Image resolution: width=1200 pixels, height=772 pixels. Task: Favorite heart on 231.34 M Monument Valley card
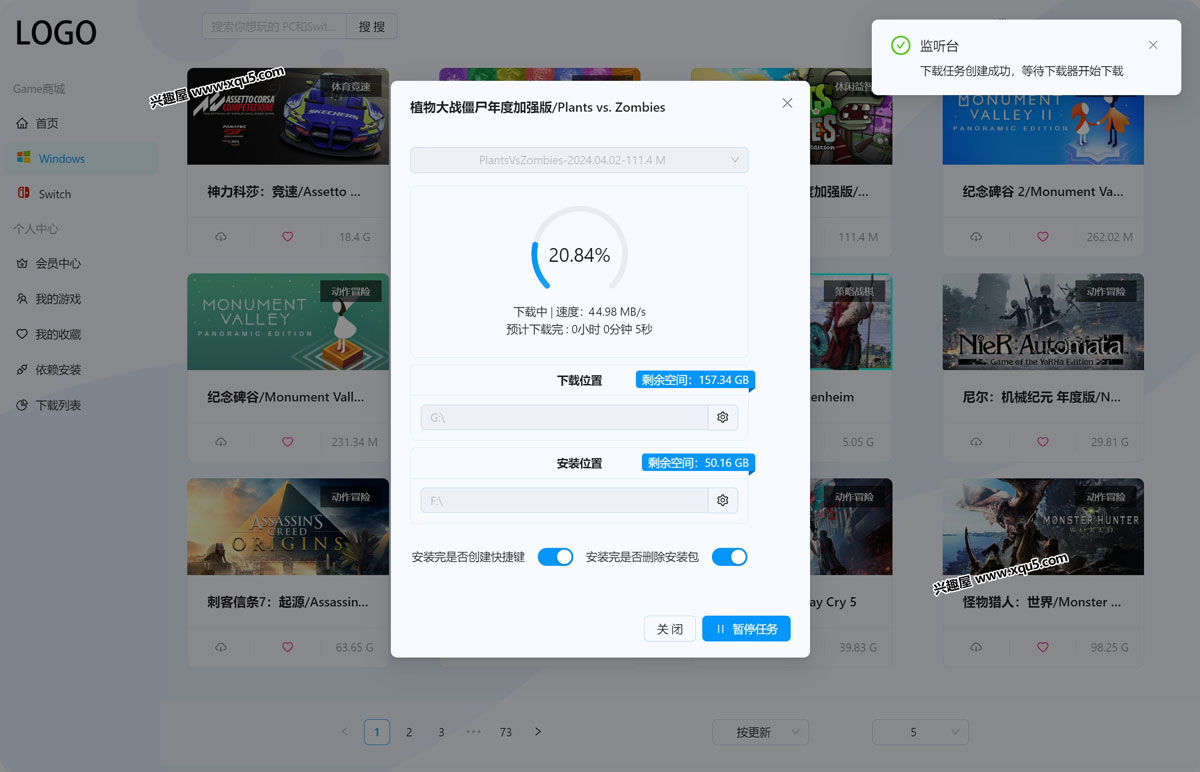pos(288,442)
